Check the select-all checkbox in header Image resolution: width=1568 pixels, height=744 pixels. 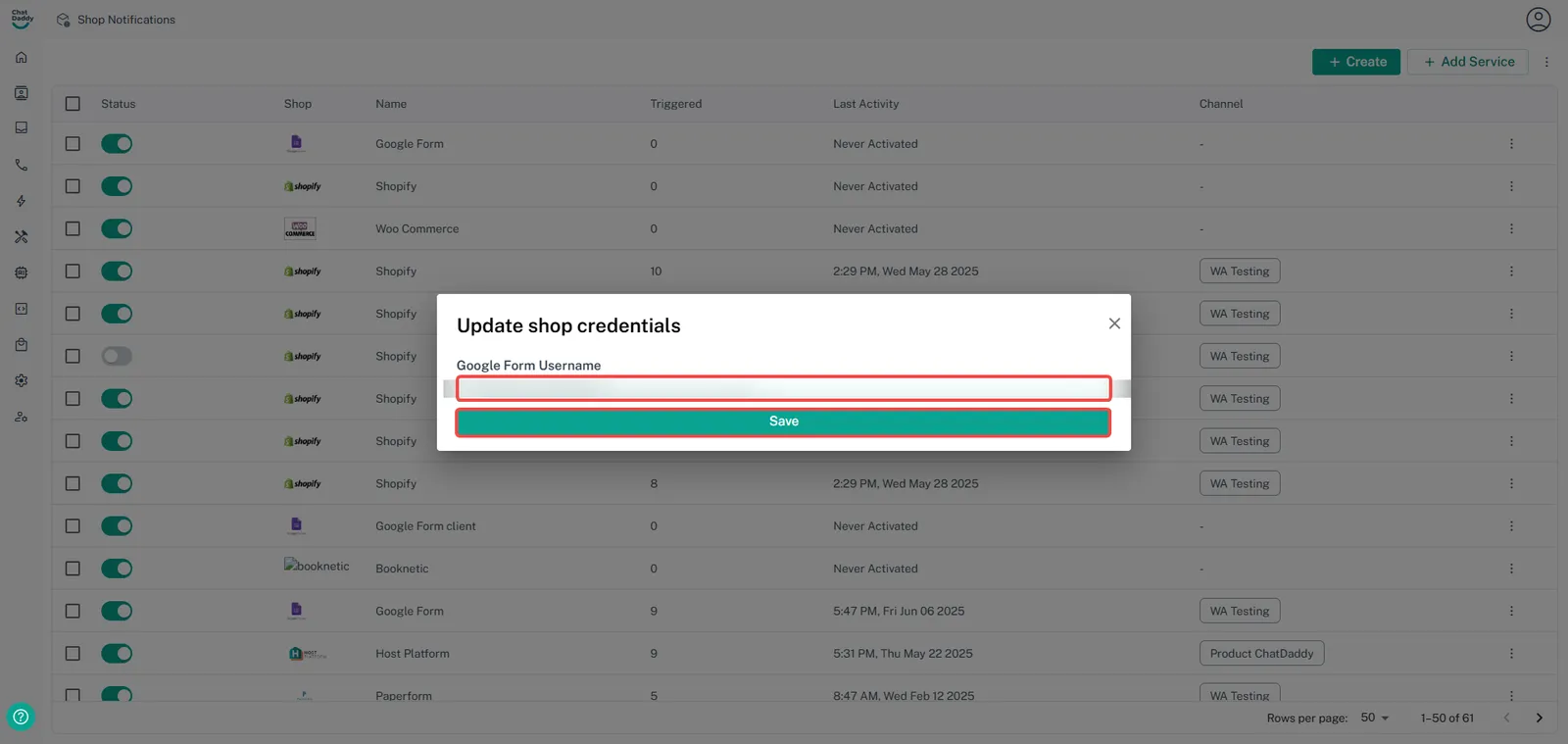pos(73,104)
